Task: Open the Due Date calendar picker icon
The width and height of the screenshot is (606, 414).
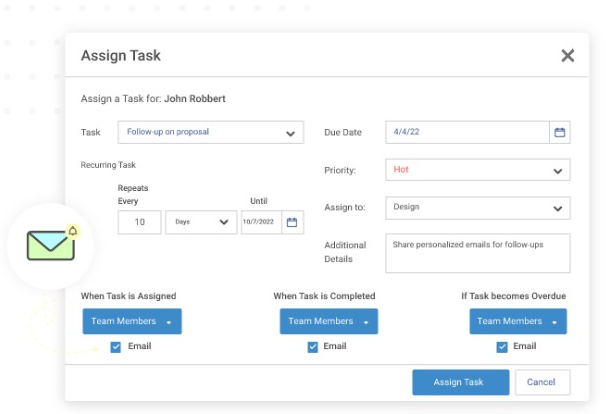Action: coord(560,132)
